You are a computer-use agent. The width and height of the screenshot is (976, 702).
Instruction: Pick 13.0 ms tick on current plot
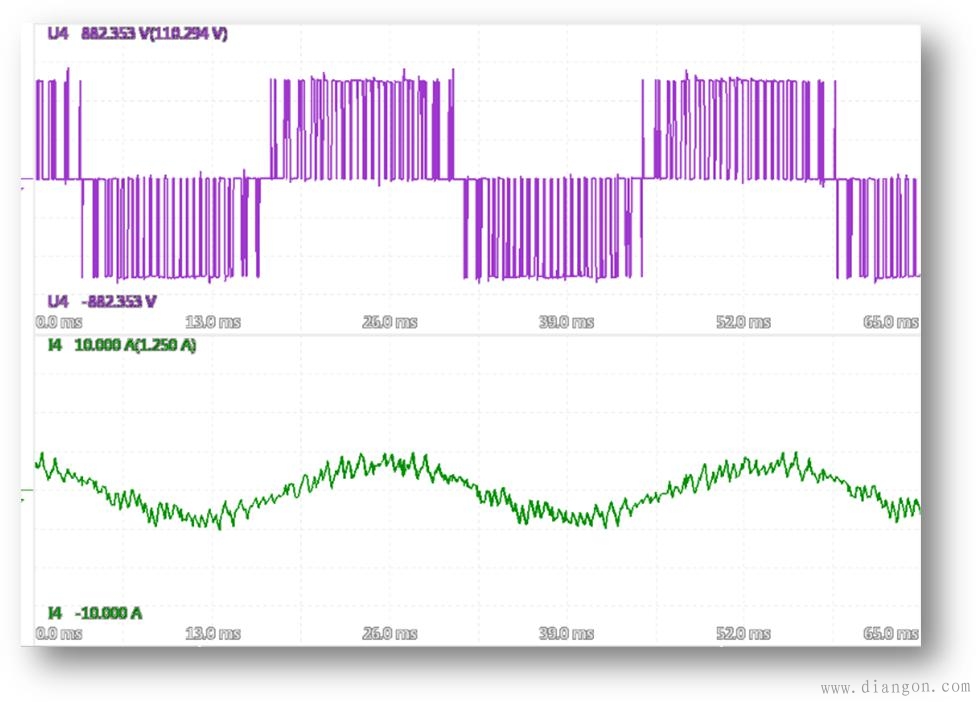pyautogui.click(x=215, y=634)
